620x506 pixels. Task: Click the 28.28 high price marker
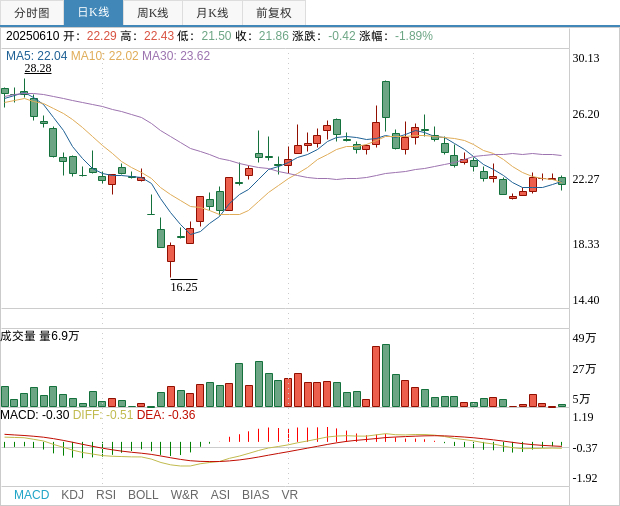38,69
